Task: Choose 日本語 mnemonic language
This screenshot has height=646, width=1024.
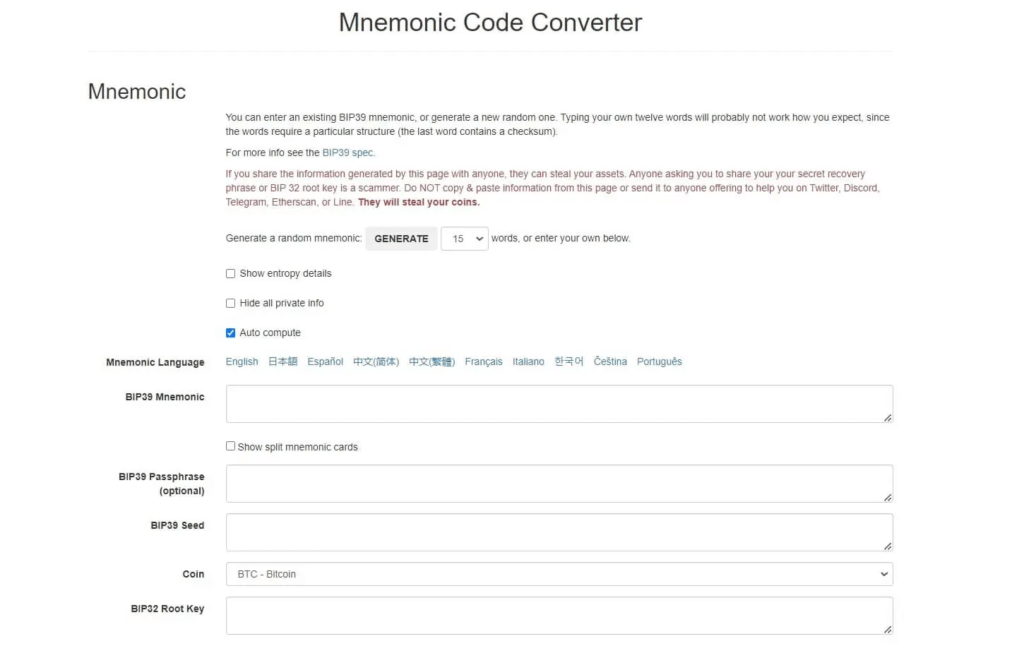Action: pos(283,361)
